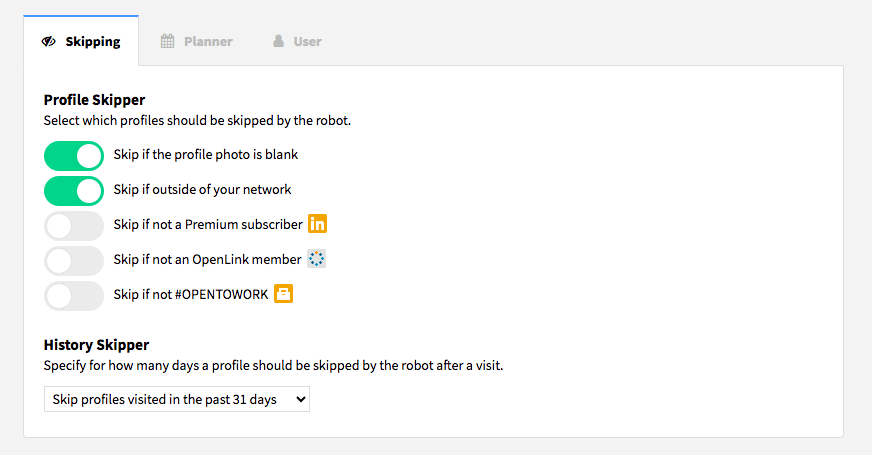Turn off skip if outside your network
The width and height of the screenshot is (872, 455).
coord(74,191)
